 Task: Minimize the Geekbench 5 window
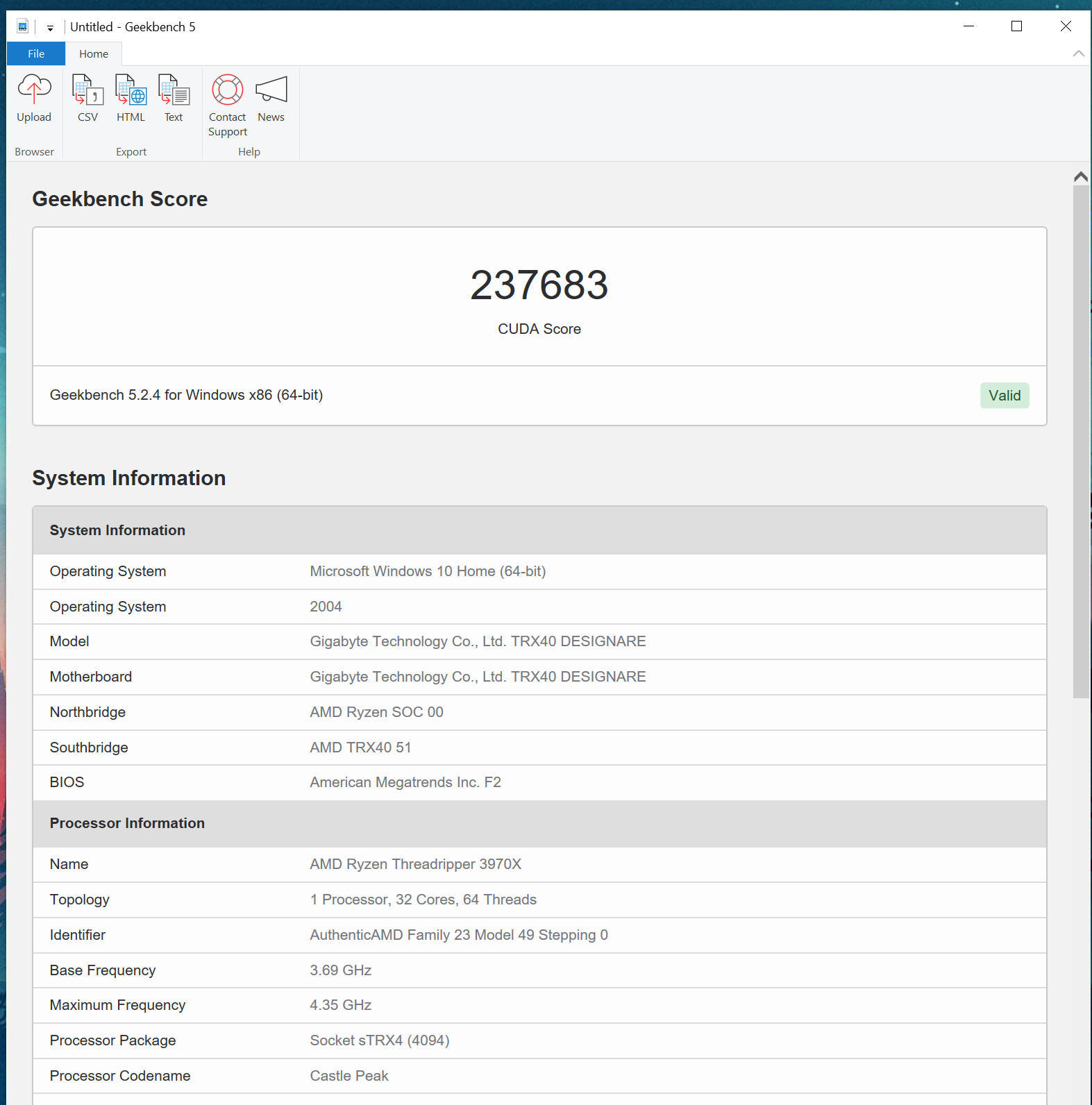(x=968, y=26)
